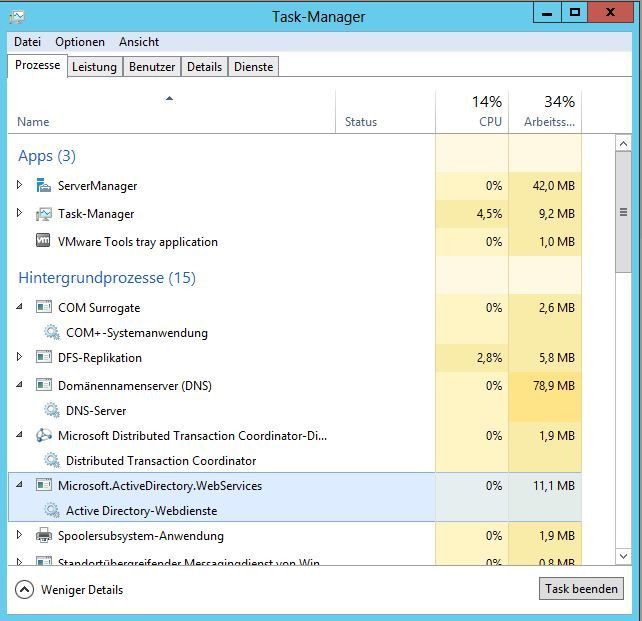Click the COM+-Systemanwendung gear icon
Image resolution: width=642 pixels, height=621 pixels.
tap(52, 332)
